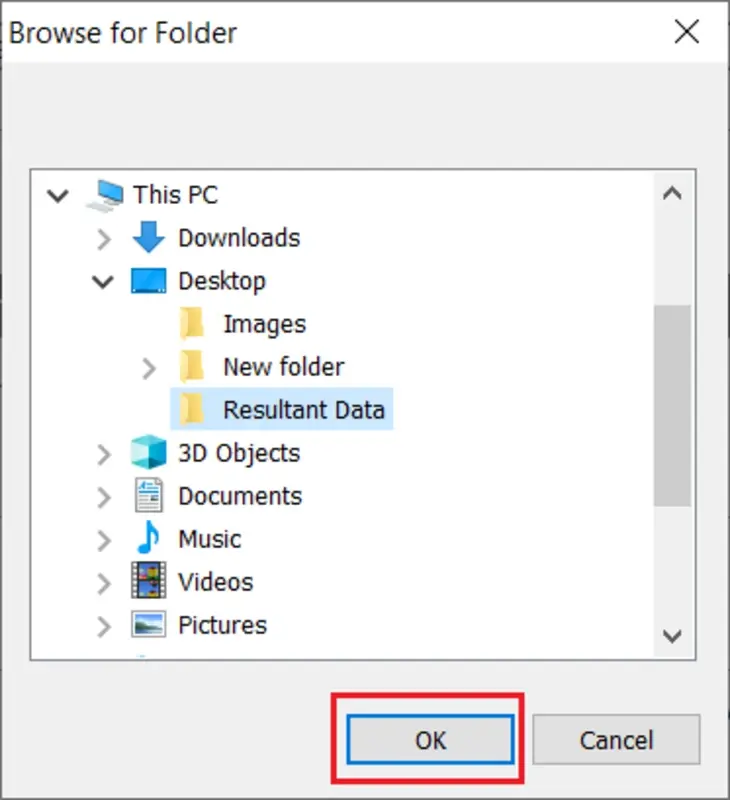Expand the 3D Objects node
Image resolution: width=730 pixels, height=800 pixels.
[103, 453]
